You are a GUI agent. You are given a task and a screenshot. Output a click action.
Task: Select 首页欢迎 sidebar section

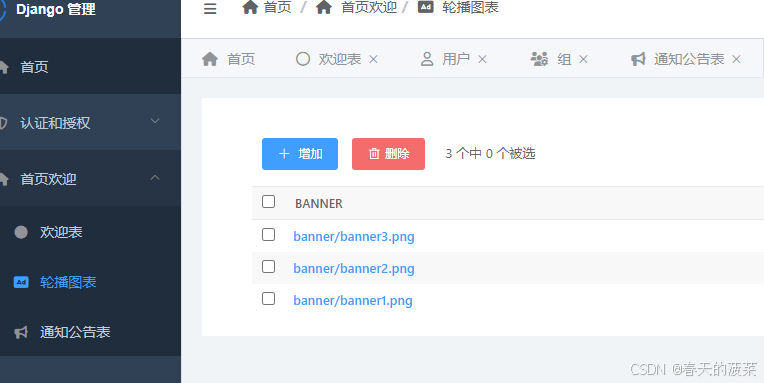pos(90,178)
